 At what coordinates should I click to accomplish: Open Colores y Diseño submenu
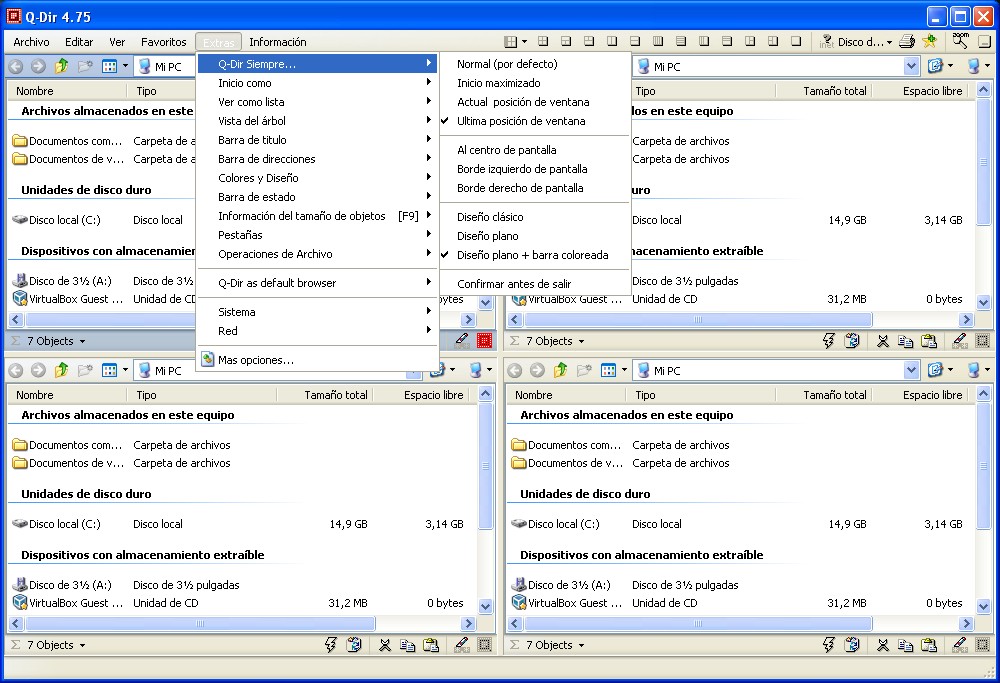click(x=317, y=178)
